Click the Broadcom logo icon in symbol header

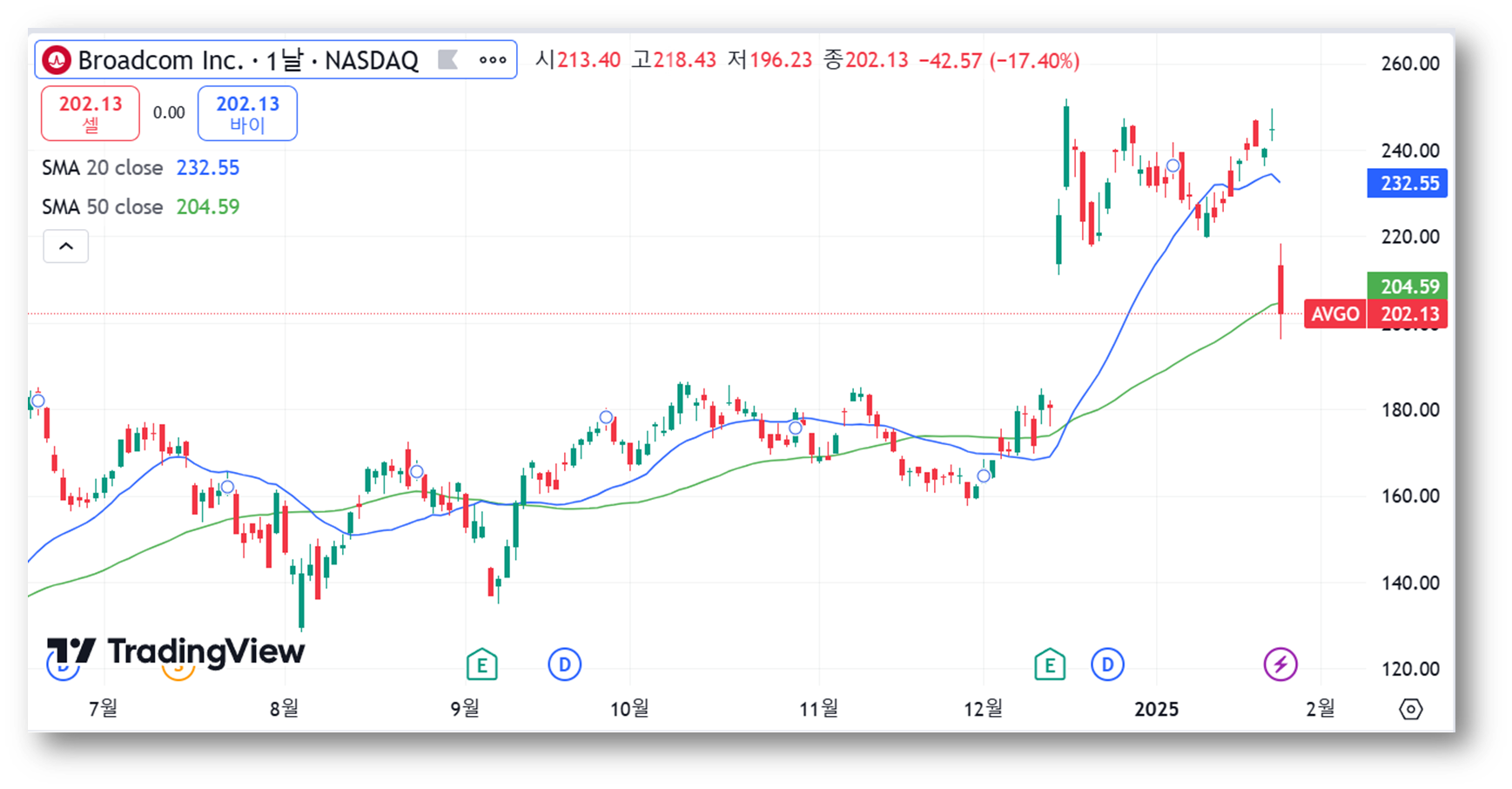57,60
